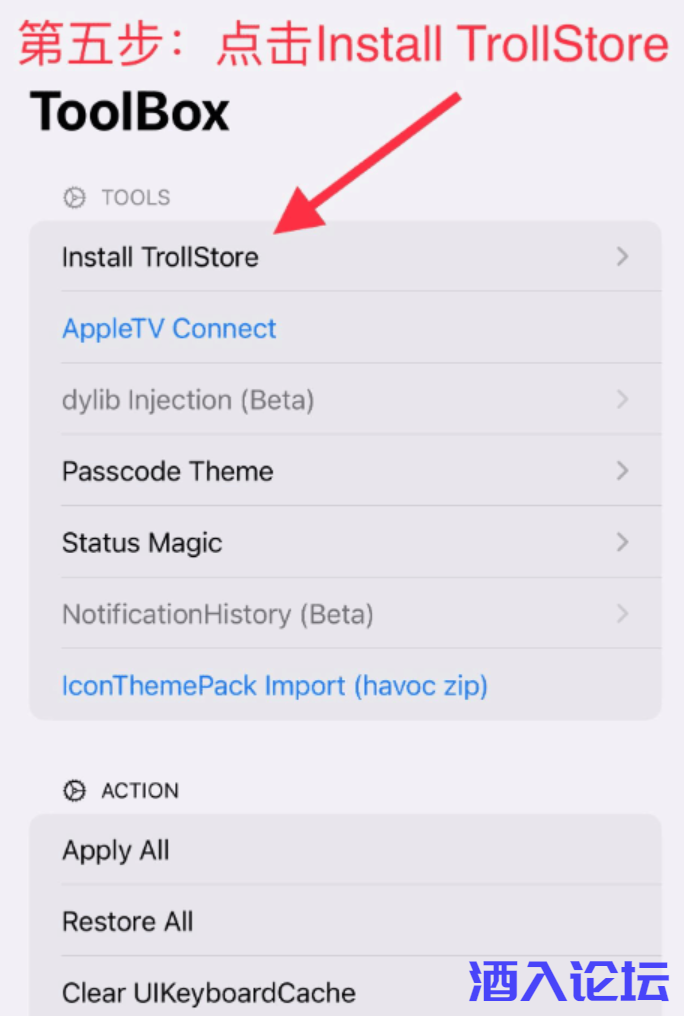The image size is (684, 1016).
Task: Click the blue watermark logo text
Action: pos(568,981)
